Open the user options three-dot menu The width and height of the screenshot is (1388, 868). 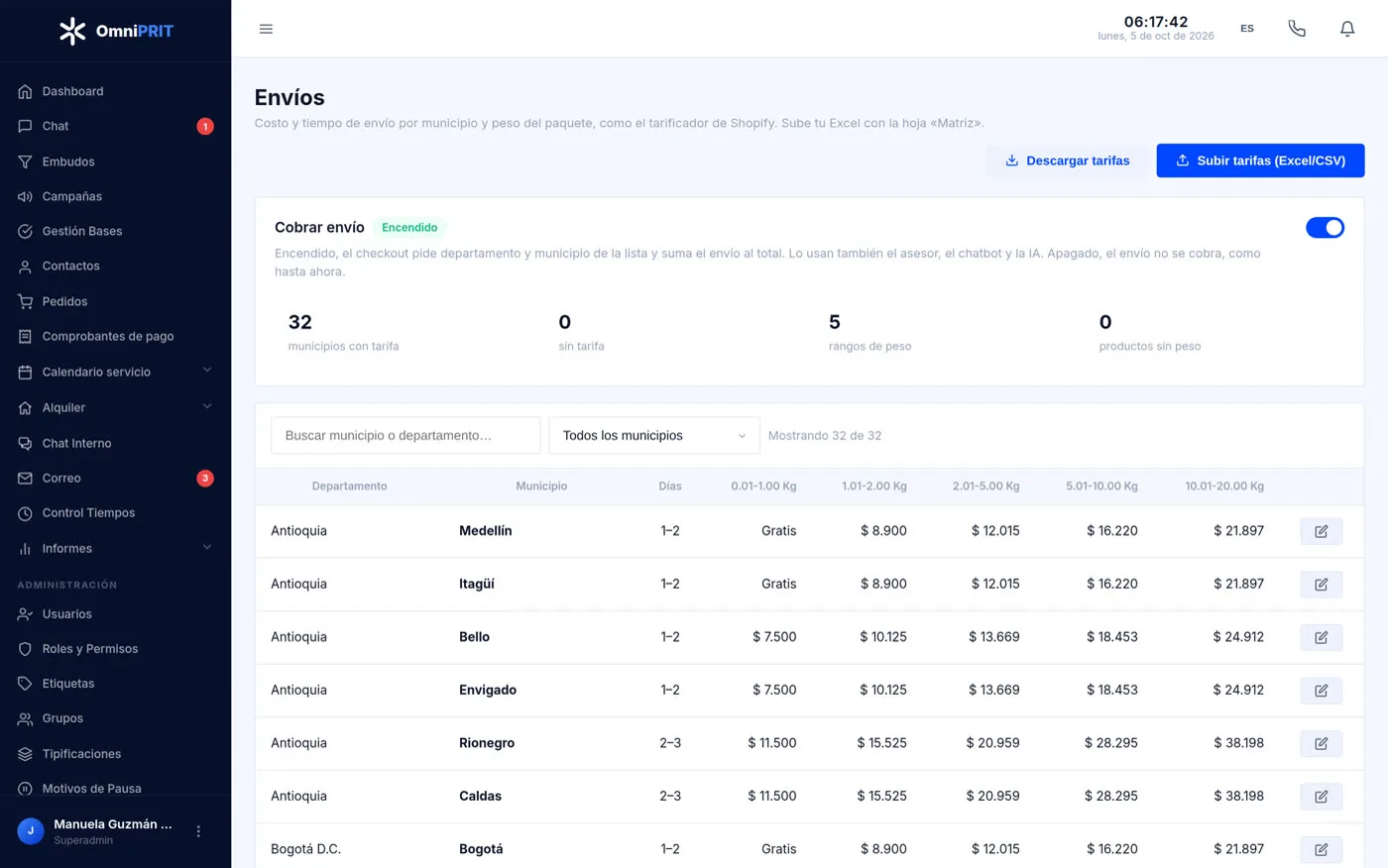click(198, 831)
